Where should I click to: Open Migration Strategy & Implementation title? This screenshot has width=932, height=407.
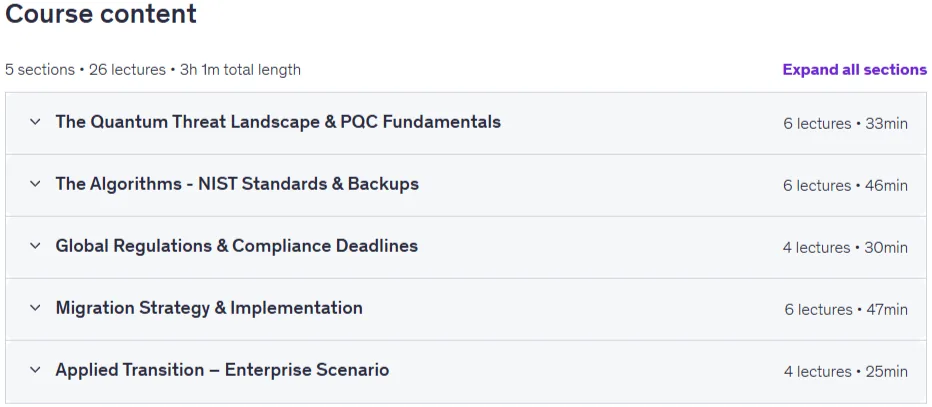209,308
